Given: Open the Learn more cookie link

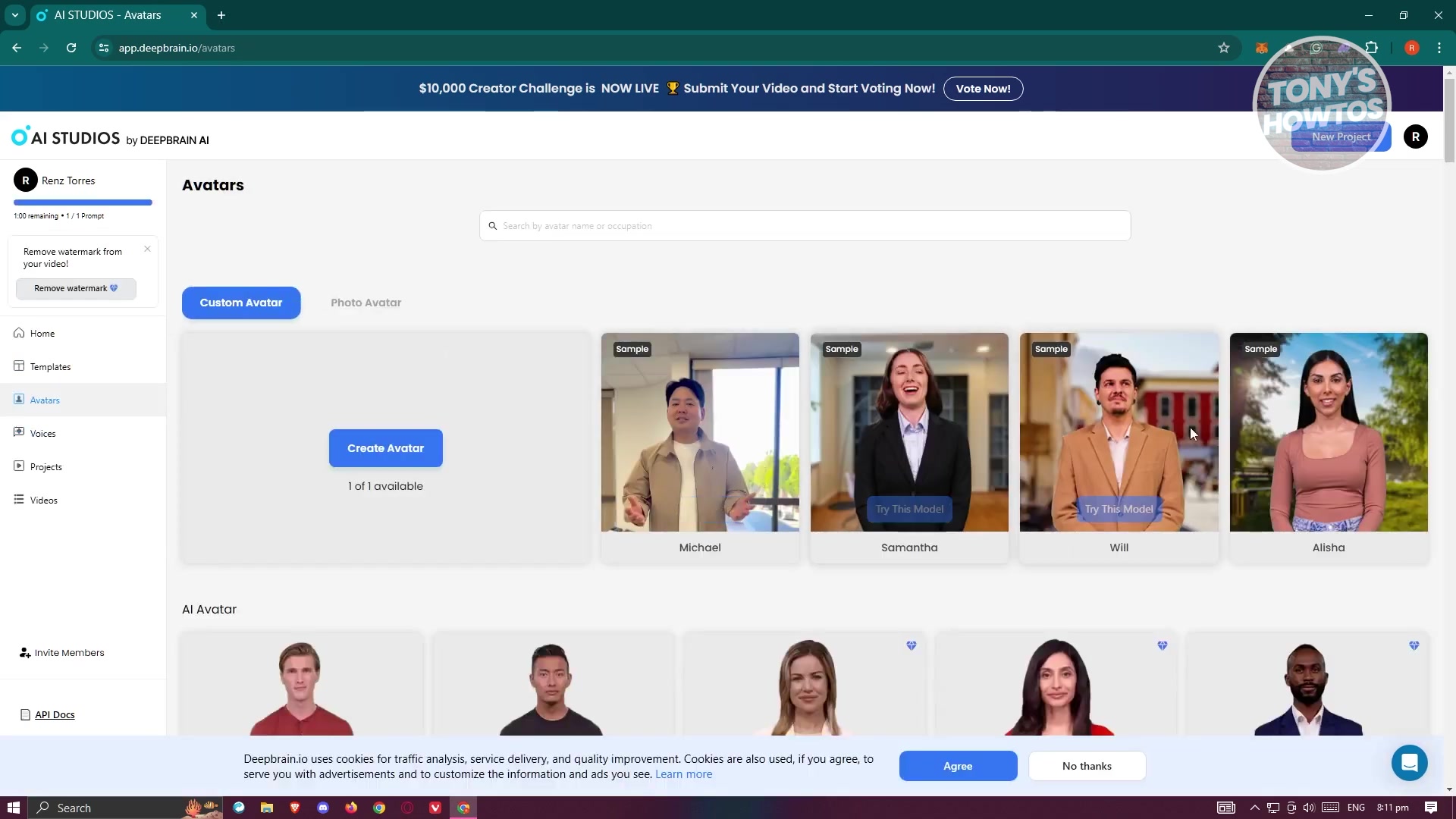Looking at the screenshot, I should click(x=683, y=774).
